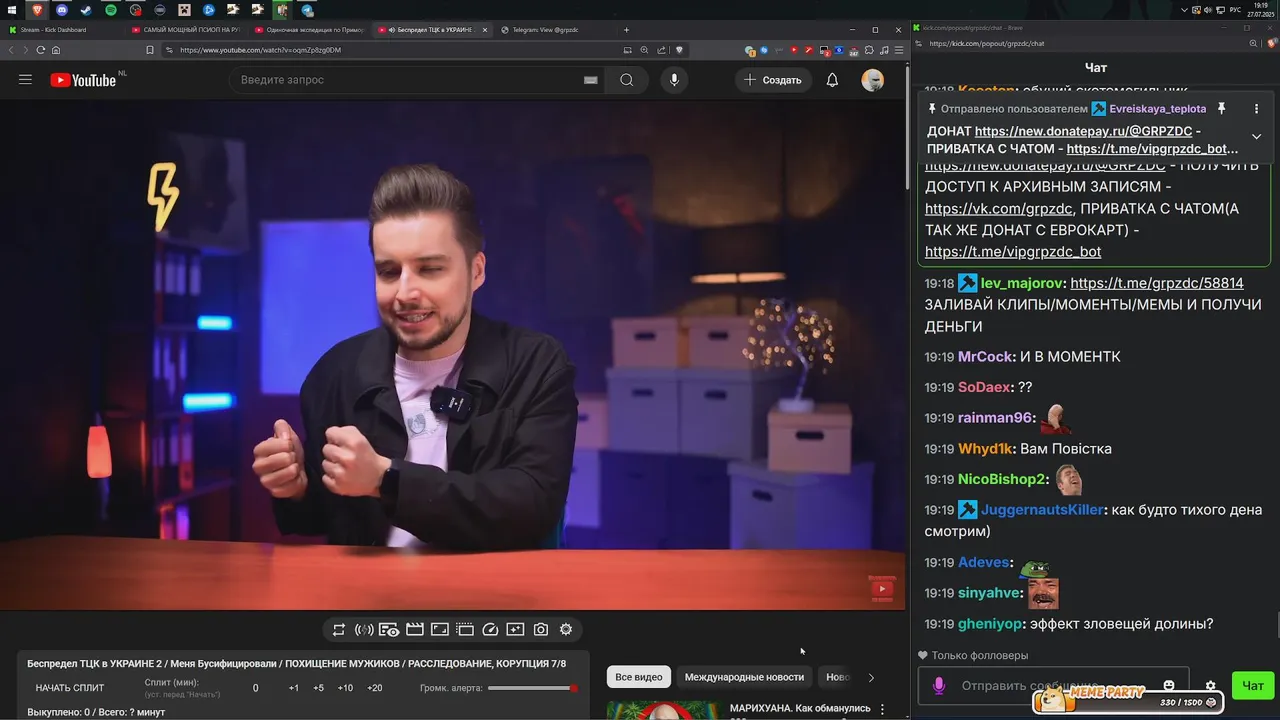
Task: Open options menu for МАРИХУАНА video
Action: click(x=882, y=709)
